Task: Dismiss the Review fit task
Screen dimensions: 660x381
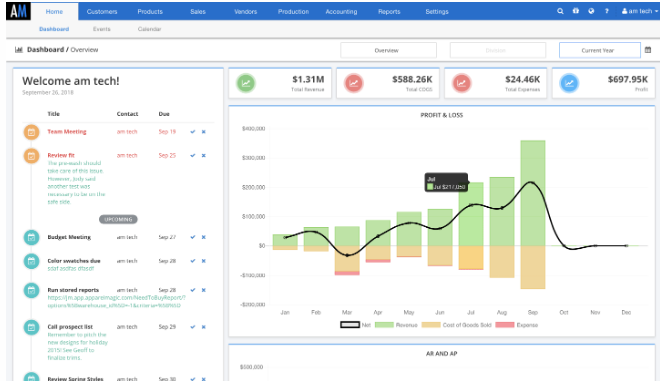Action: [x=204, y=155]
